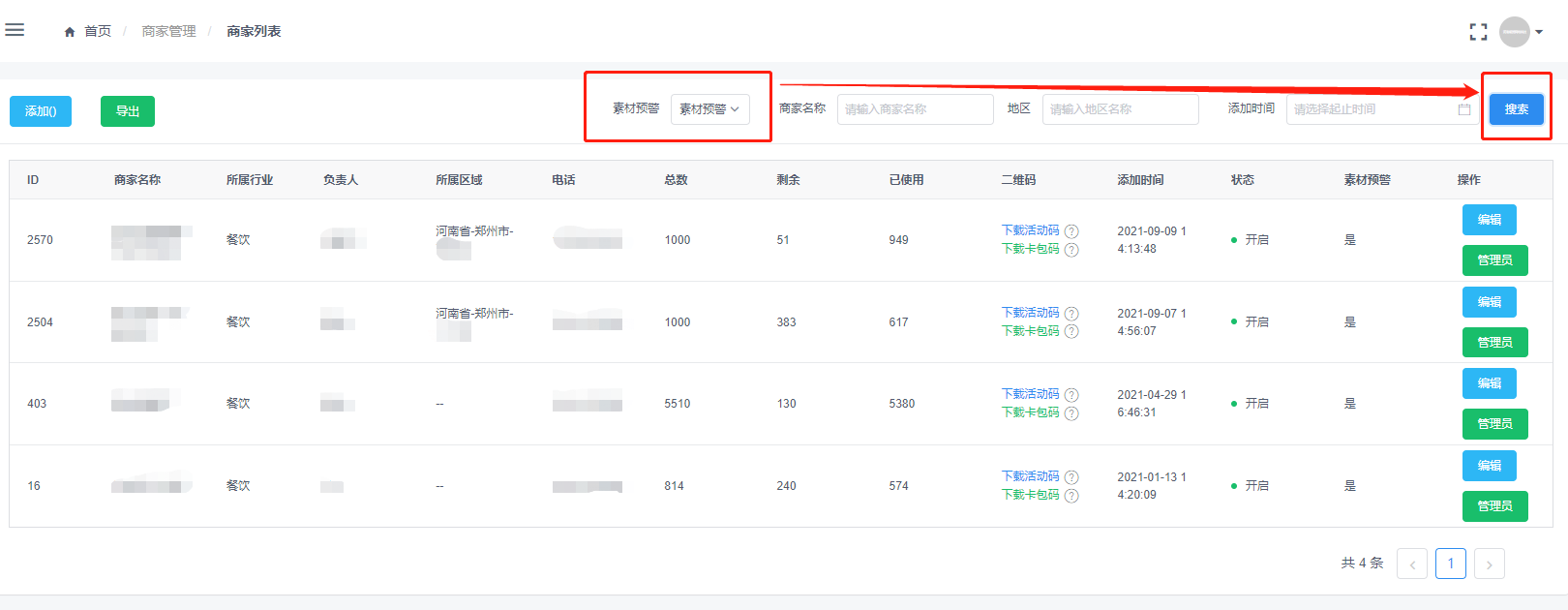Open calendar icon in 添加时间 field
This screenshot has width=1568, height=610.
pos(1463,109)
